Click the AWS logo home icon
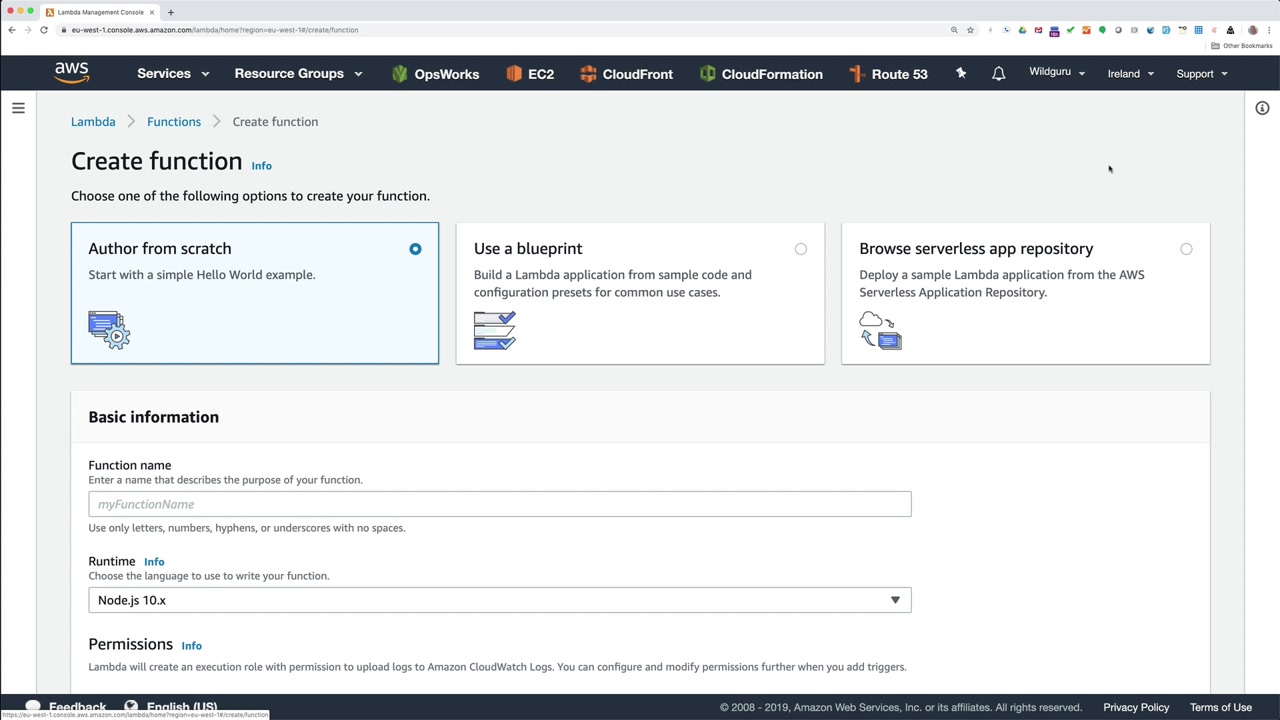Viewport: 1280px width, 720px height. click(x=72, y=73)
